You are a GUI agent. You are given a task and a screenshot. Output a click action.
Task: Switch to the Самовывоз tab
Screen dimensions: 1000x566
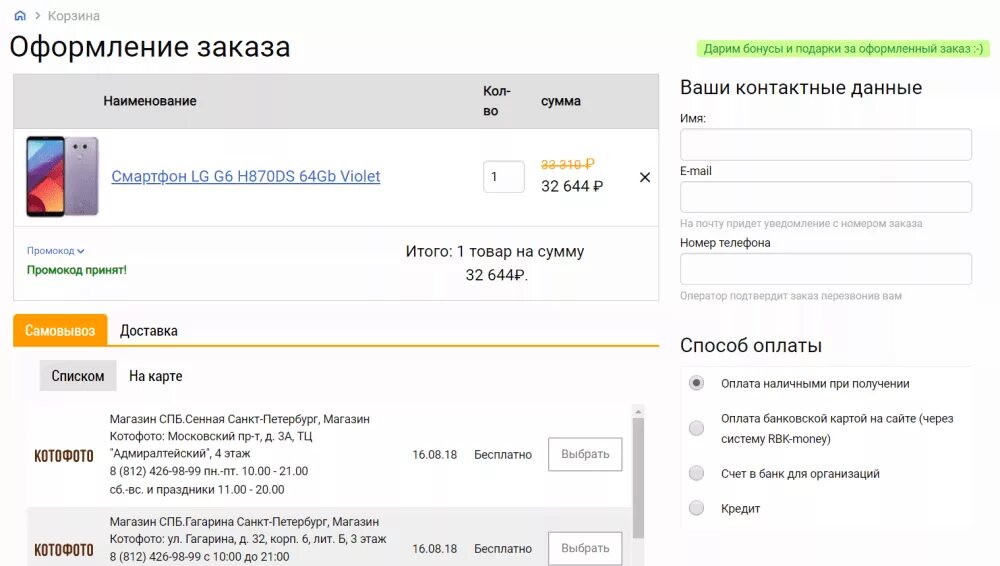(60, 331)
